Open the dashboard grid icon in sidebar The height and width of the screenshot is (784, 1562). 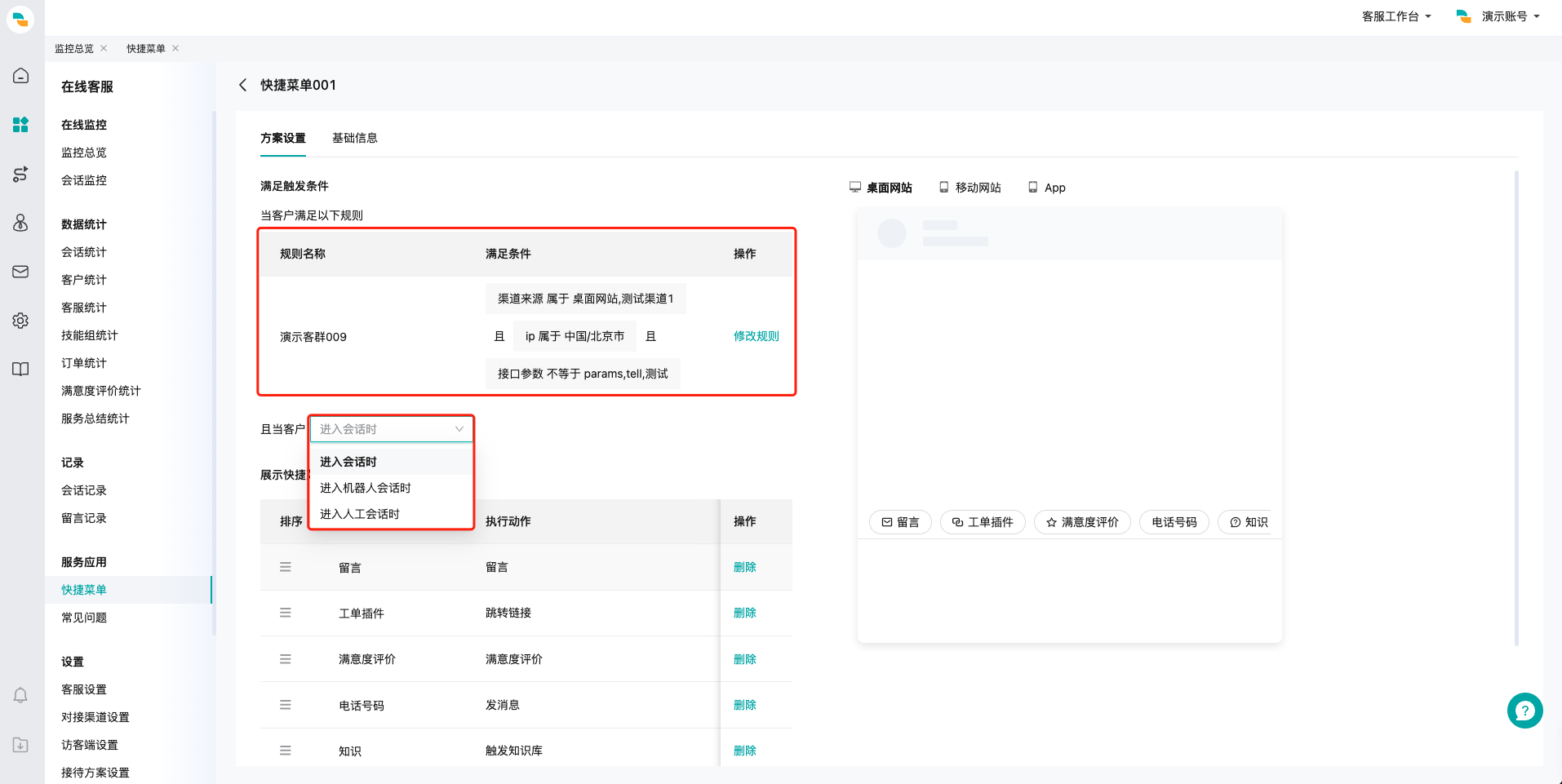pos(21,124)
